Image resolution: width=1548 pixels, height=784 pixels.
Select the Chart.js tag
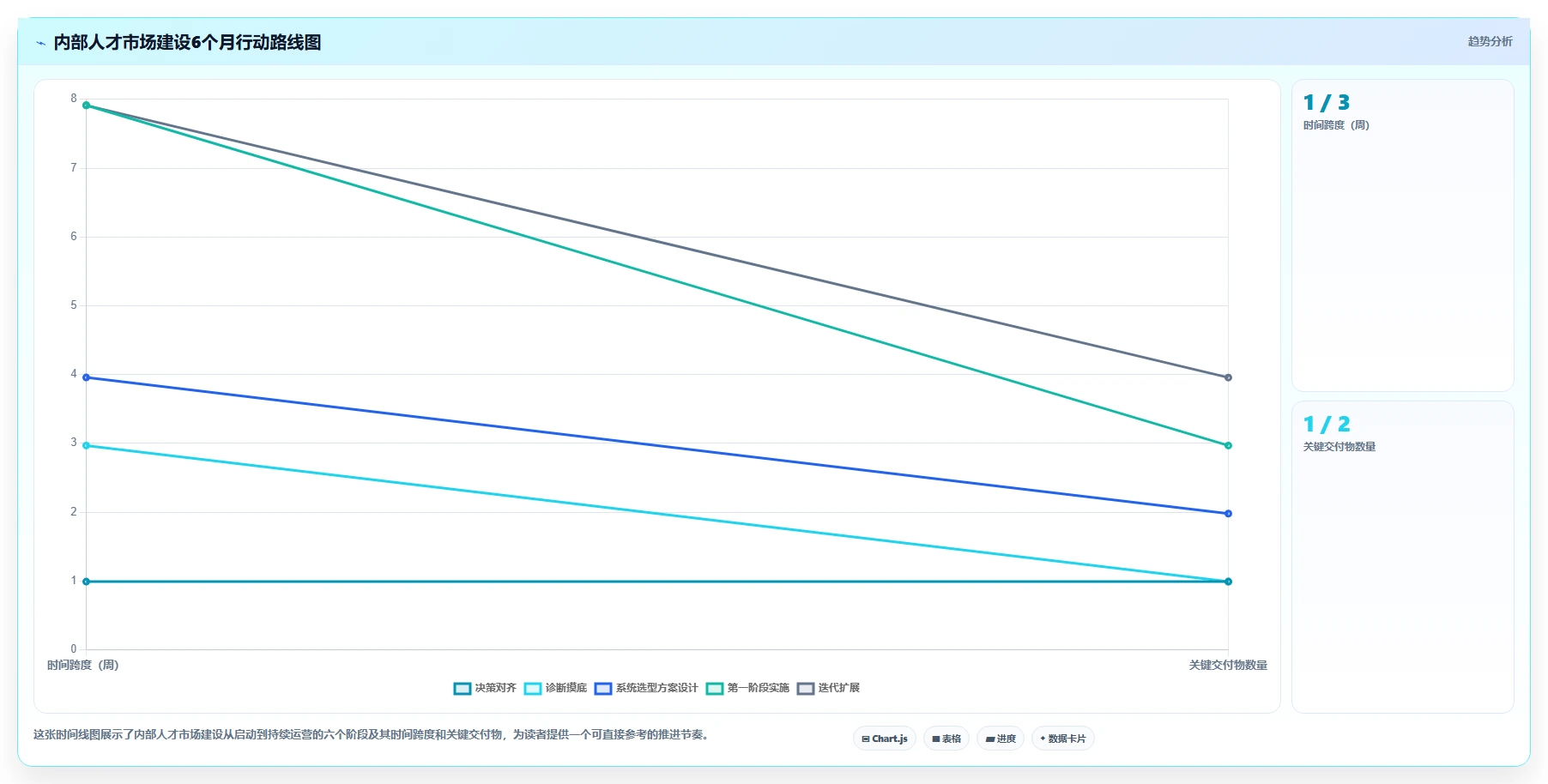pos(885,739)
